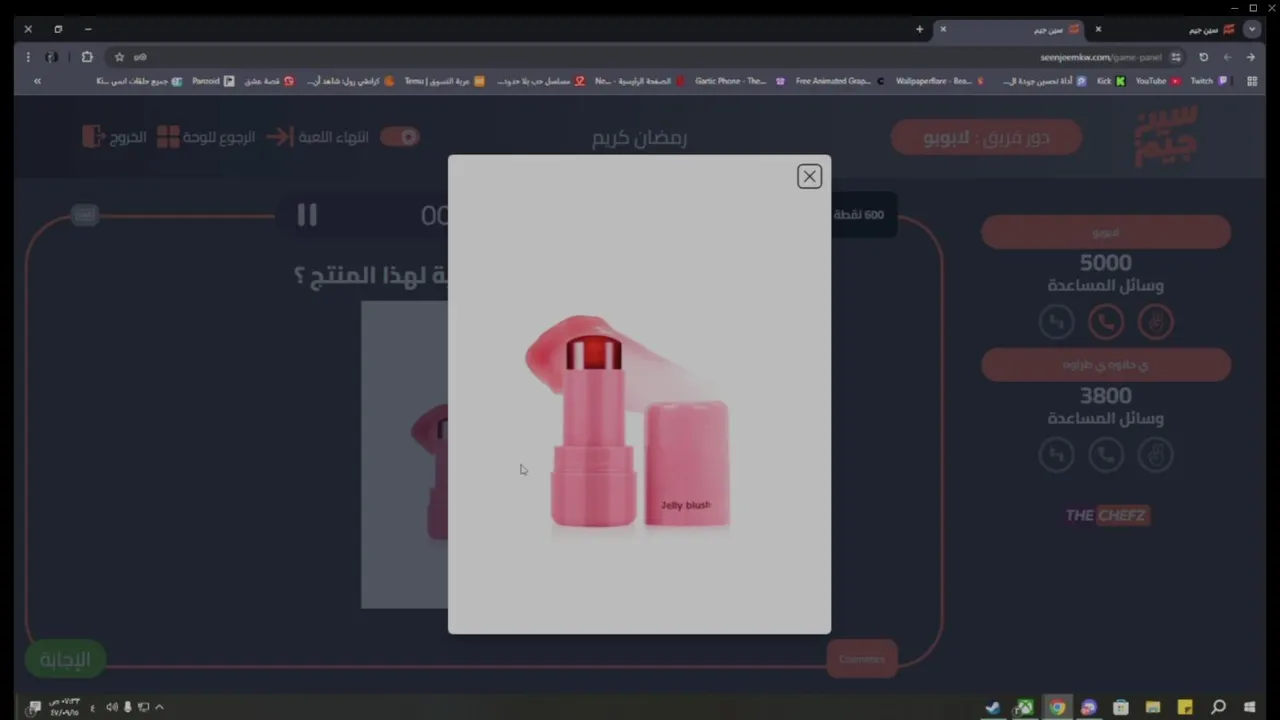Reveal the answer with الإجابة button

(x=65, y=659)
